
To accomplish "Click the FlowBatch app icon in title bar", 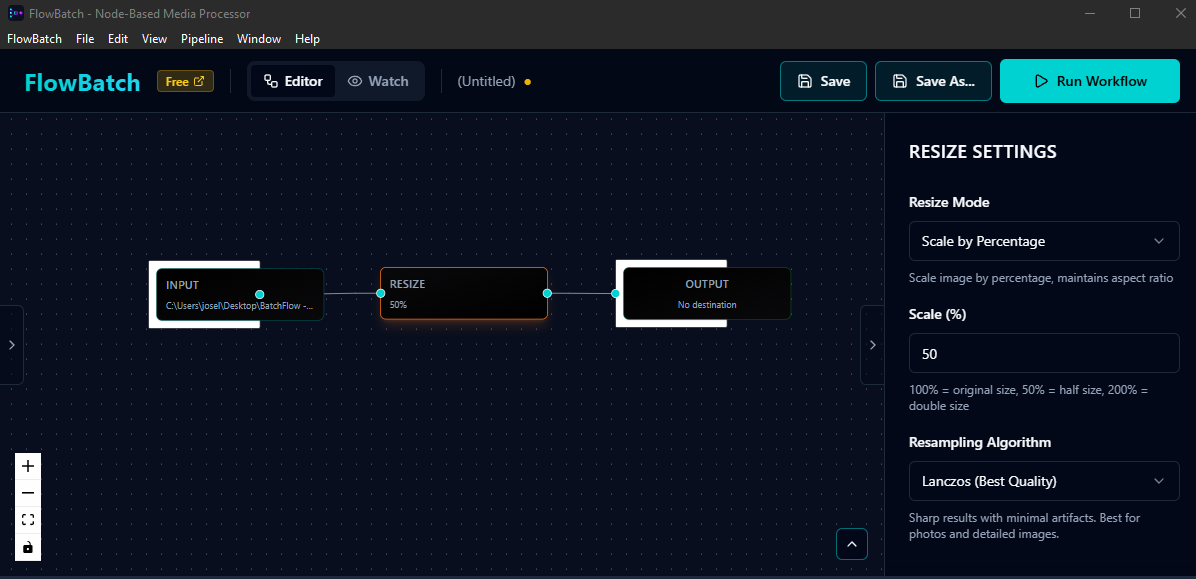I will pyautogui.click(x=14, y=13).
